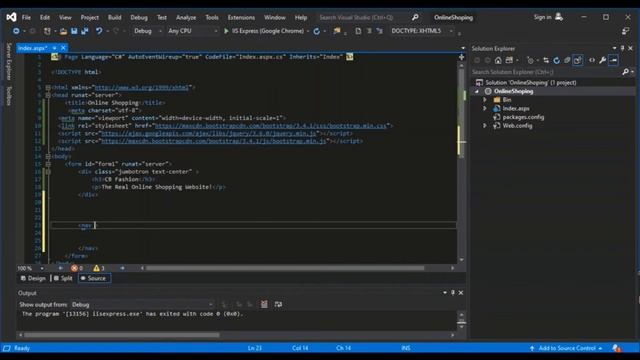Screen dimensions: 640x360
Task: Toggle Preview Selected Items in Solution Explorer
Action: (x=613, y=60)
